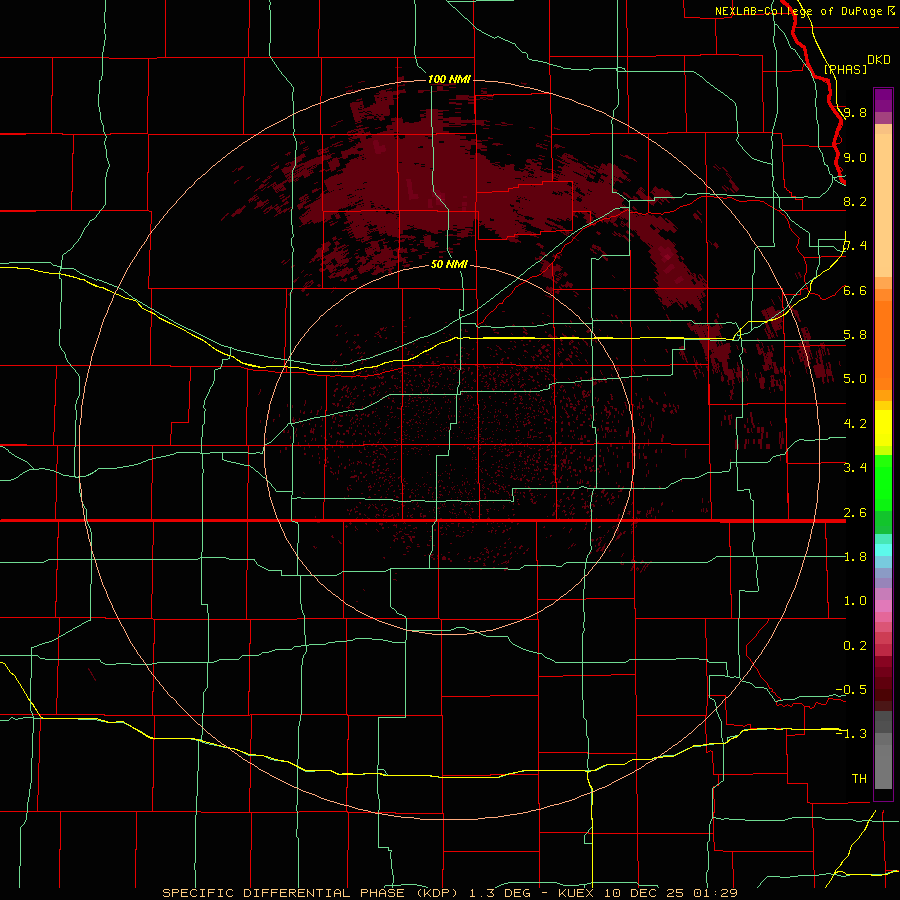Click the 5.0 scale value
Viewport: 900px width, 900px height.
(855, 379)
